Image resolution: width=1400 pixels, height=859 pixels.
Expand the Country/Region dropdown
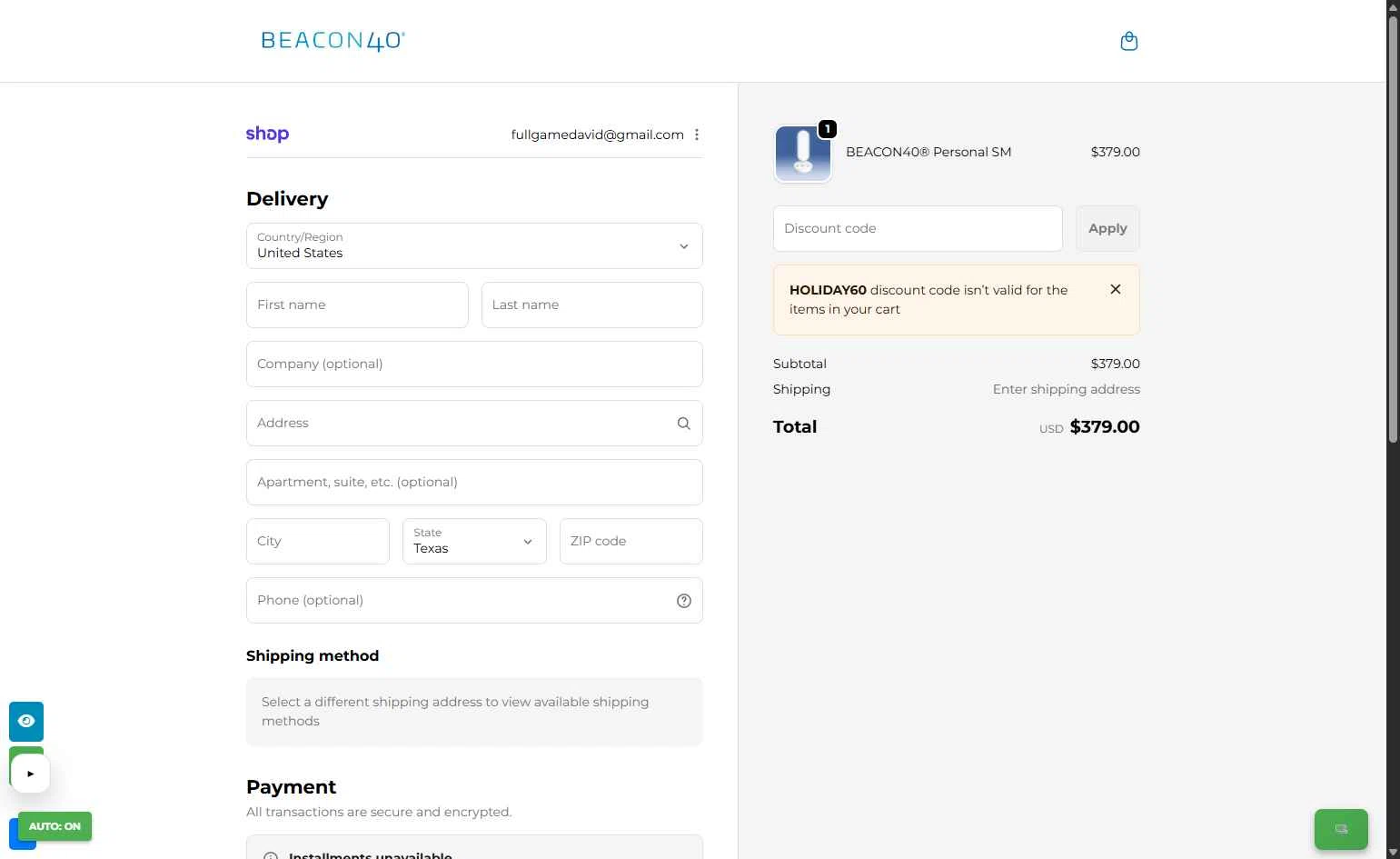tap(474, 245)
